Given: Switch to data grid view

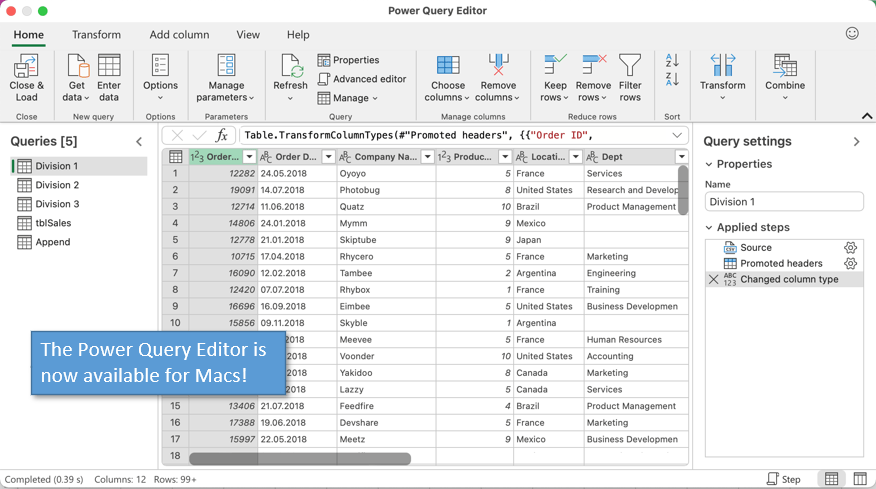Looking at the screenshot, I should [831, 479].
